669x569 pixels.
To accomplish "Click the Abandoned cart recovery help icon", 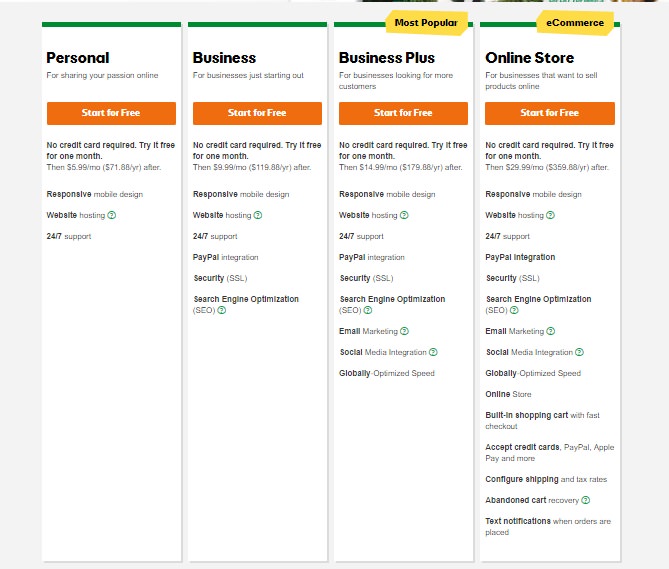I will pyautogui.click(x=585, y=500).
